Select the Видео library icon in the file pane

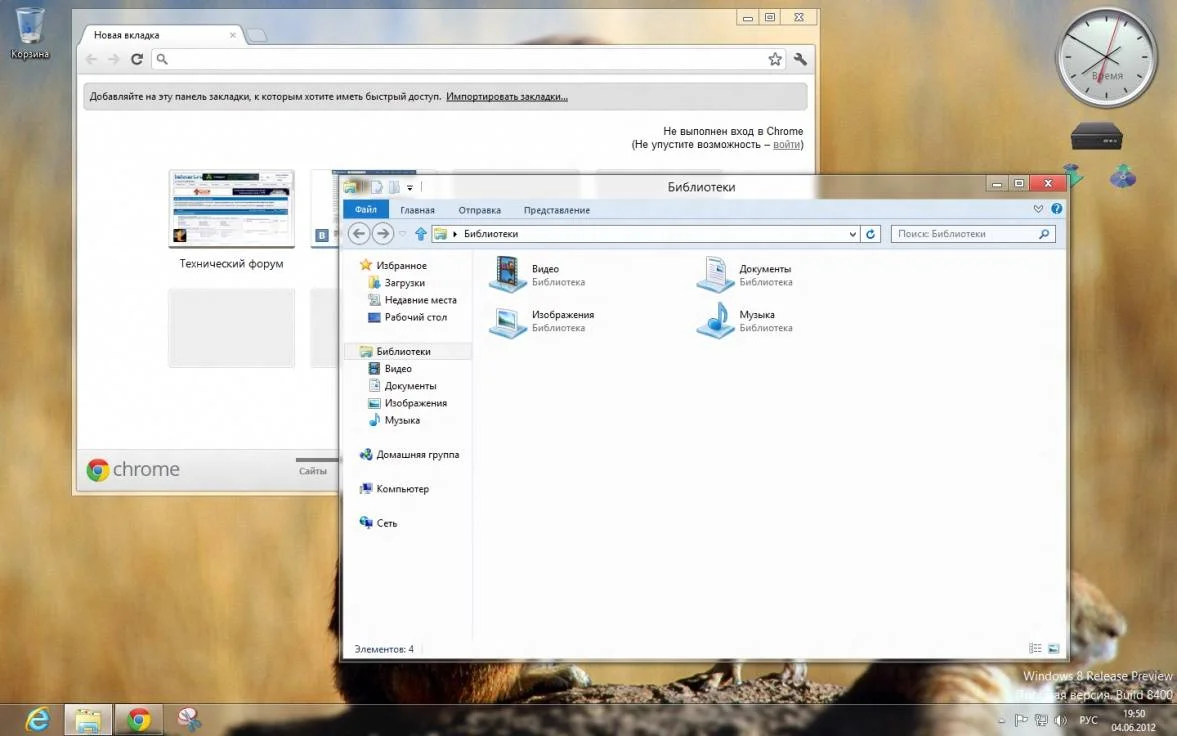(508, 273)
